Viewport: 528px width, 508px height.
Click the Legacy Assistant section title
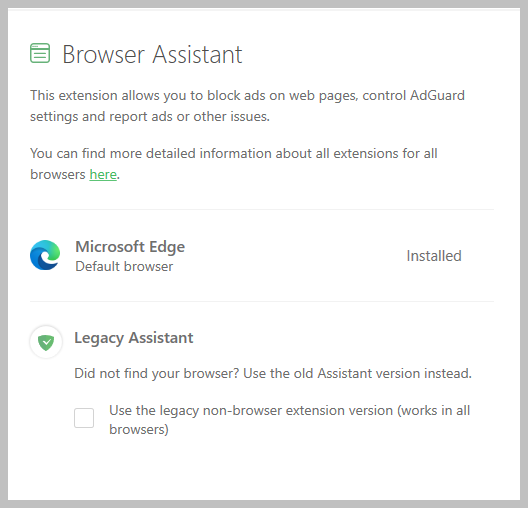(x=134, y=338)
